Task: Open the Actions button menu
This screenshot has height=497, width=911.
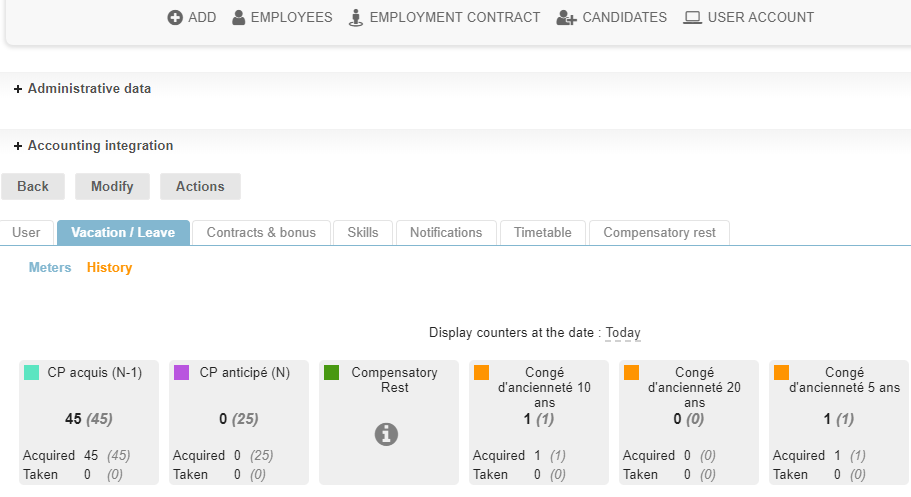Action: coord(200,187)
